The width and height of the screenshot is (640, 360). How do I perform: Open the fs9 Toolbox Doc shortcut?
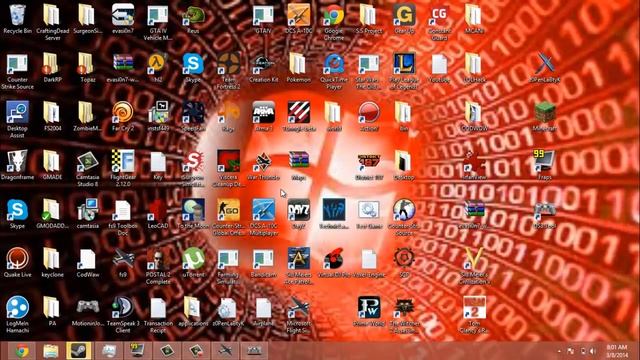click(x=122, y=217)
